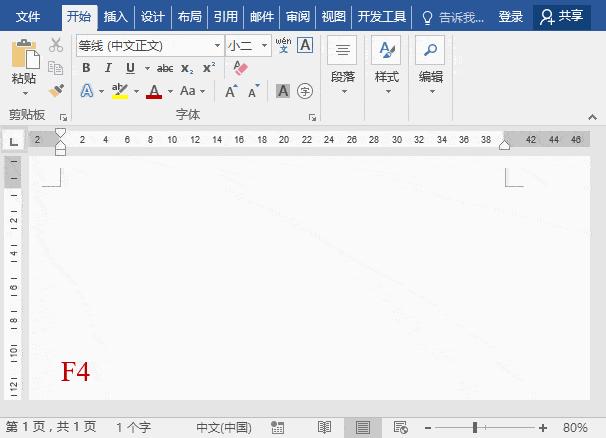
Task: Increase font size with grow A
Action: [x=231, y=91]
